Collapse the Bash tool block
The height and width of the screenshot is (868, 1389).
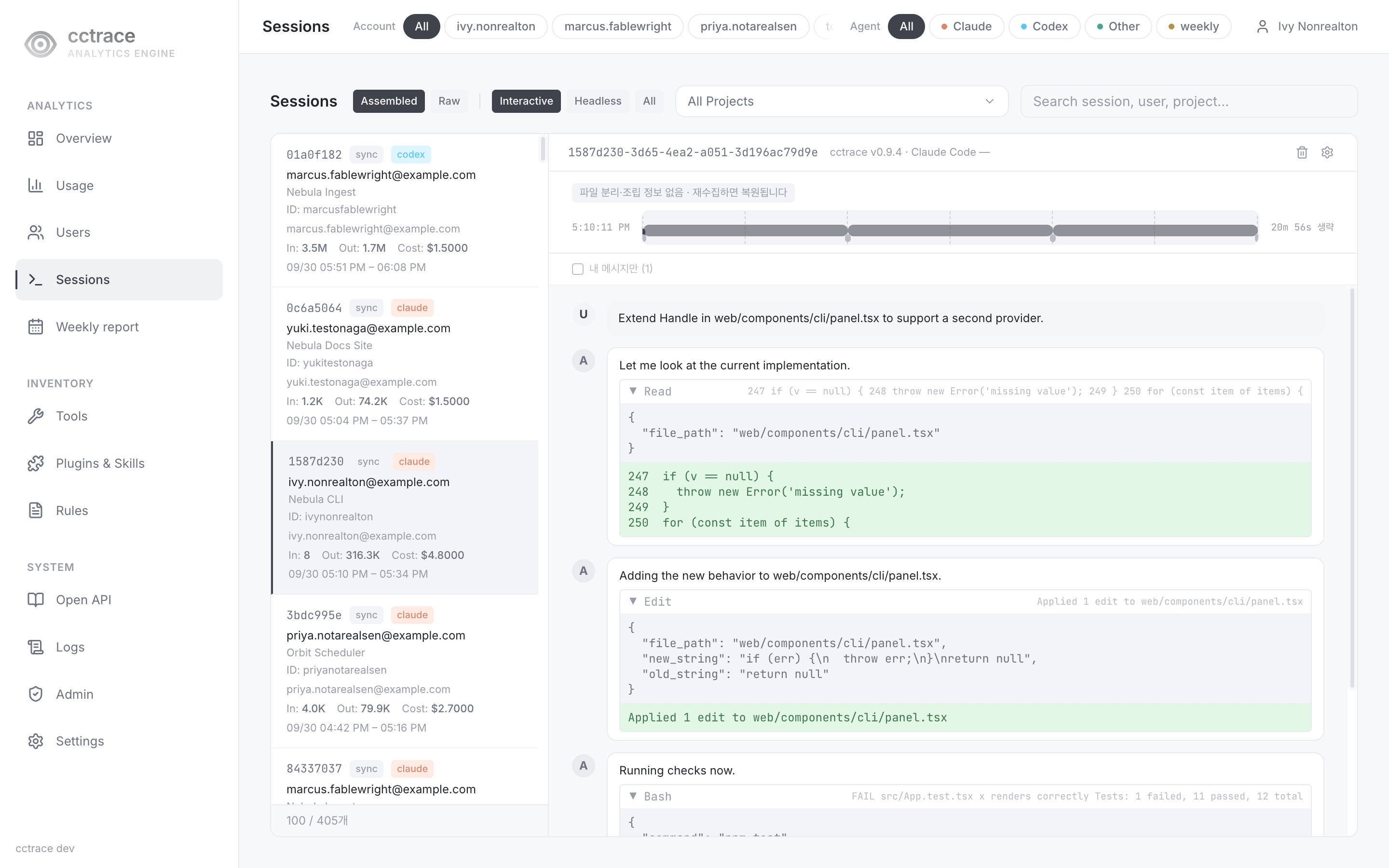click(633, 796)
